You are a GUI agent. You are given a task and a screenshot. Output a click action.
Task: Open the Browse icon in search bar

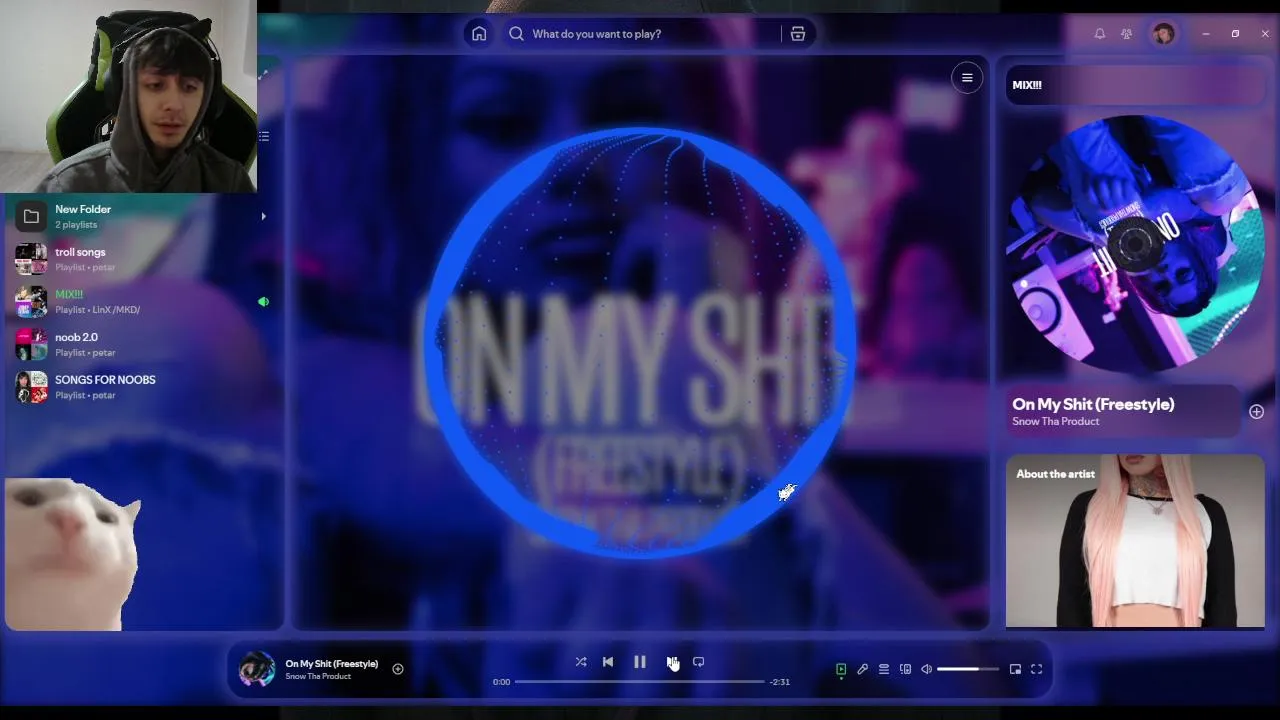pyautogui.click(x=798, y=34)
